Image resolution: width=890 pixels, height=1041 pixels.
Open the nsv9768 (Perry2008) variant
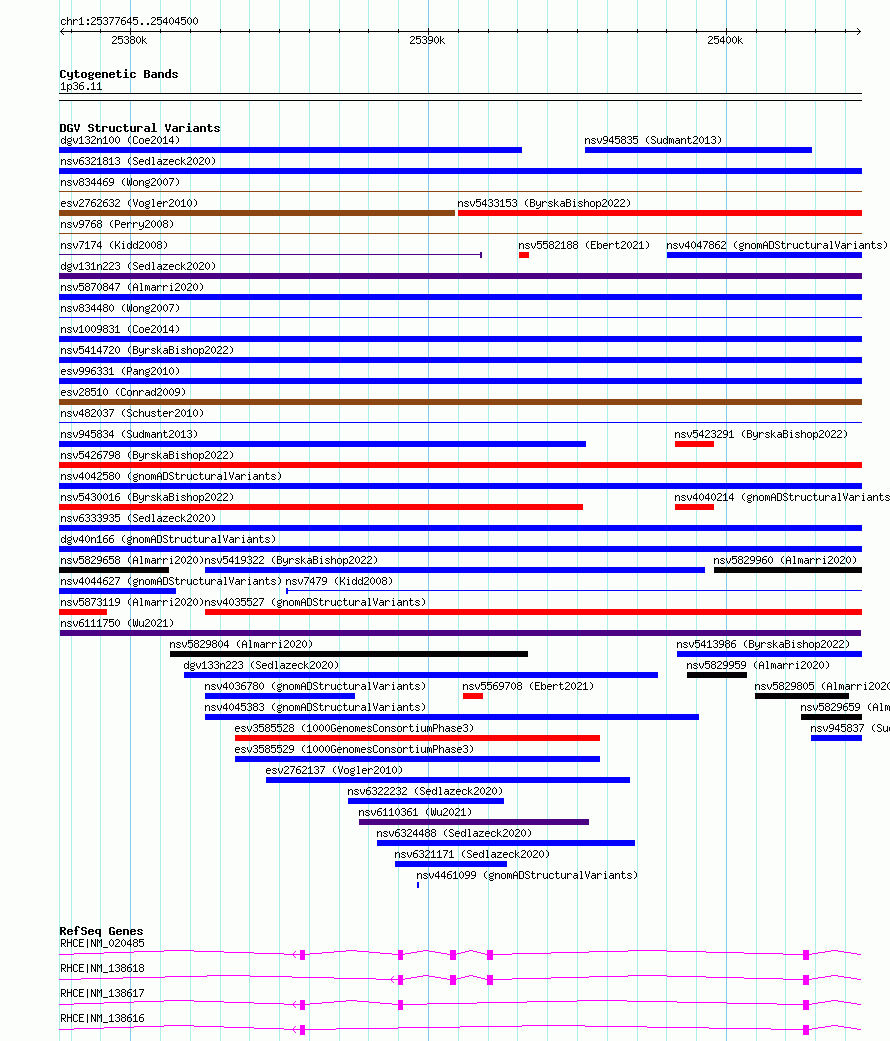click(461, 234)
